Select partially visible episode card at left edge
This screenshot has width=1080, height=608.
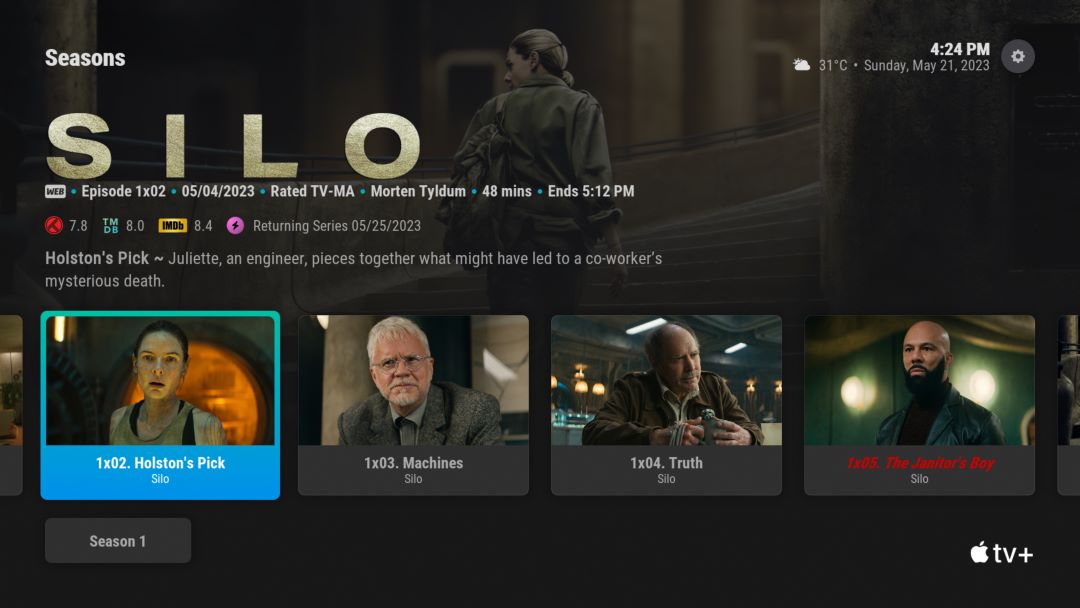pyautogui.click(x=11, y=405)
